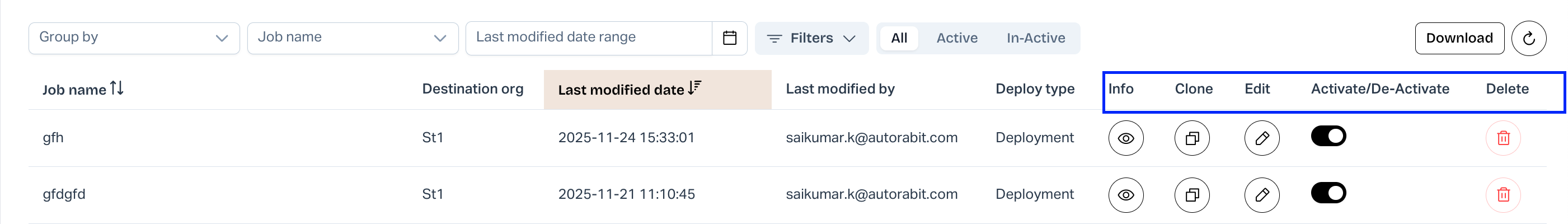The width and height of the screenshot is (1568, 224).
Task: Click the refresh icon beside Download
Action: (1528, 38)
